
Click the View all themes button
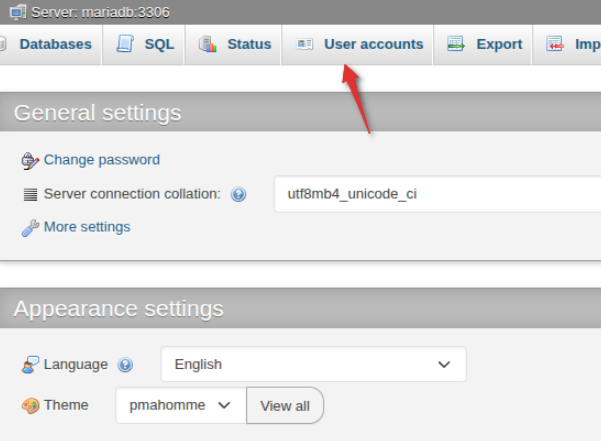tap(285, 406)
